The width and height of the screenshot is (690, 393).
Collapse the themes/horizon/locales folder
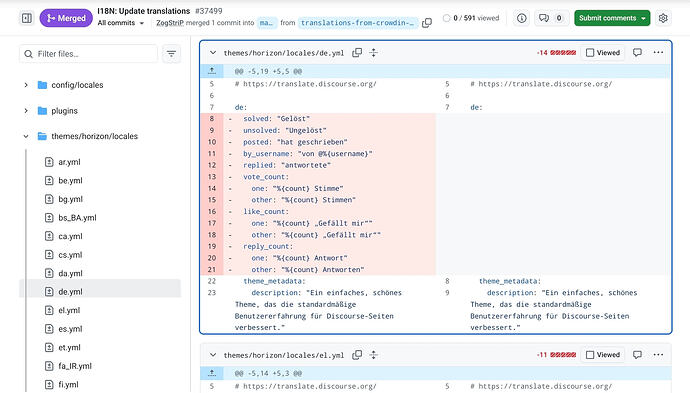click(26, 136)
